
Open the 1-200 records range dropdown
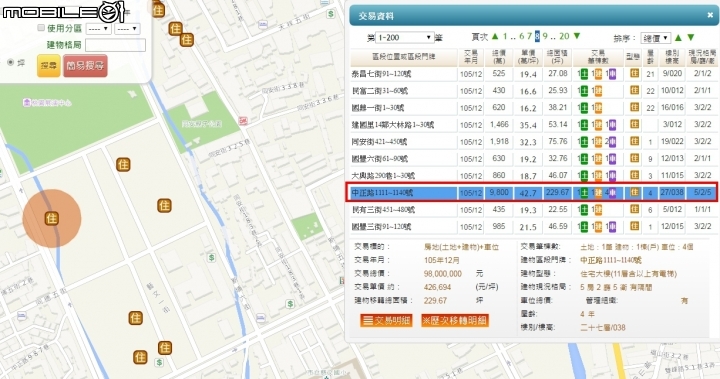[x=404, y=38]
